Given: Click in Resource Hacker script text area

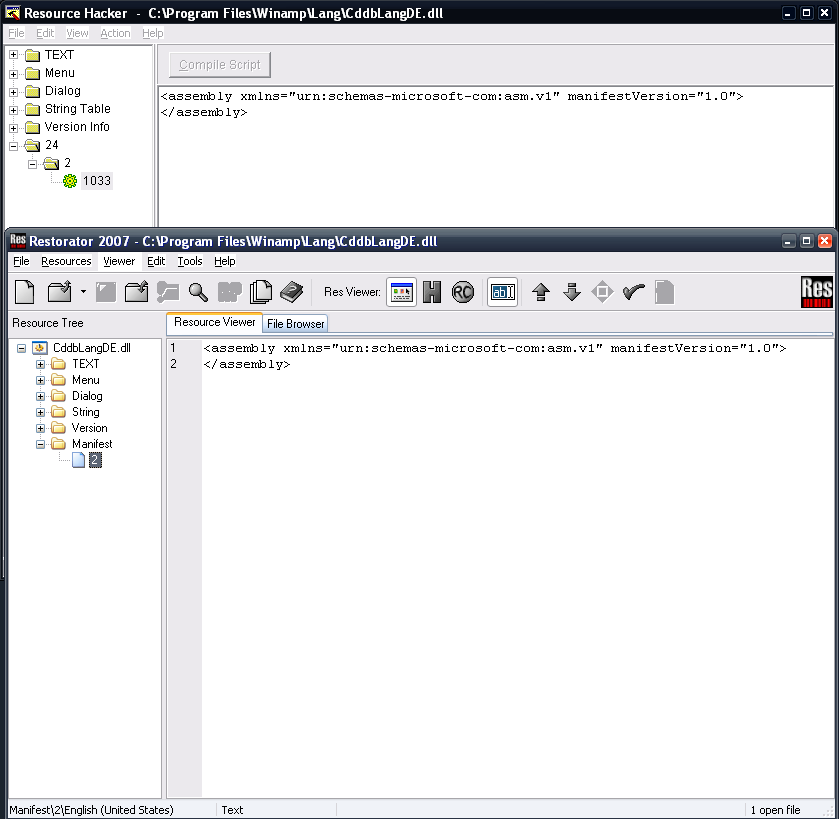Looking at the screenshot, I should coord(495,157).
